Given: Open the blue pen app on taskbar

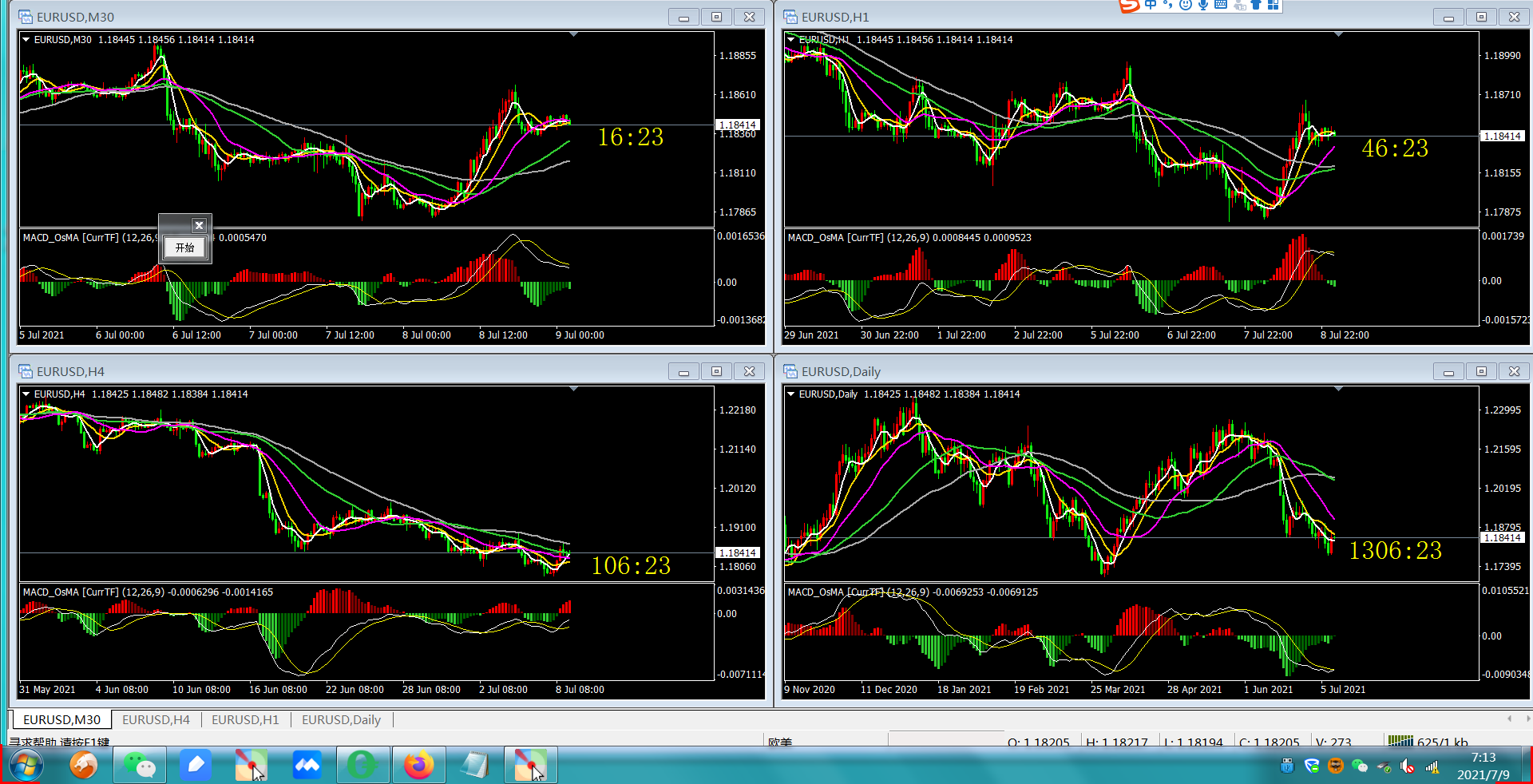Looking at the screenshot, I should 196,766.
